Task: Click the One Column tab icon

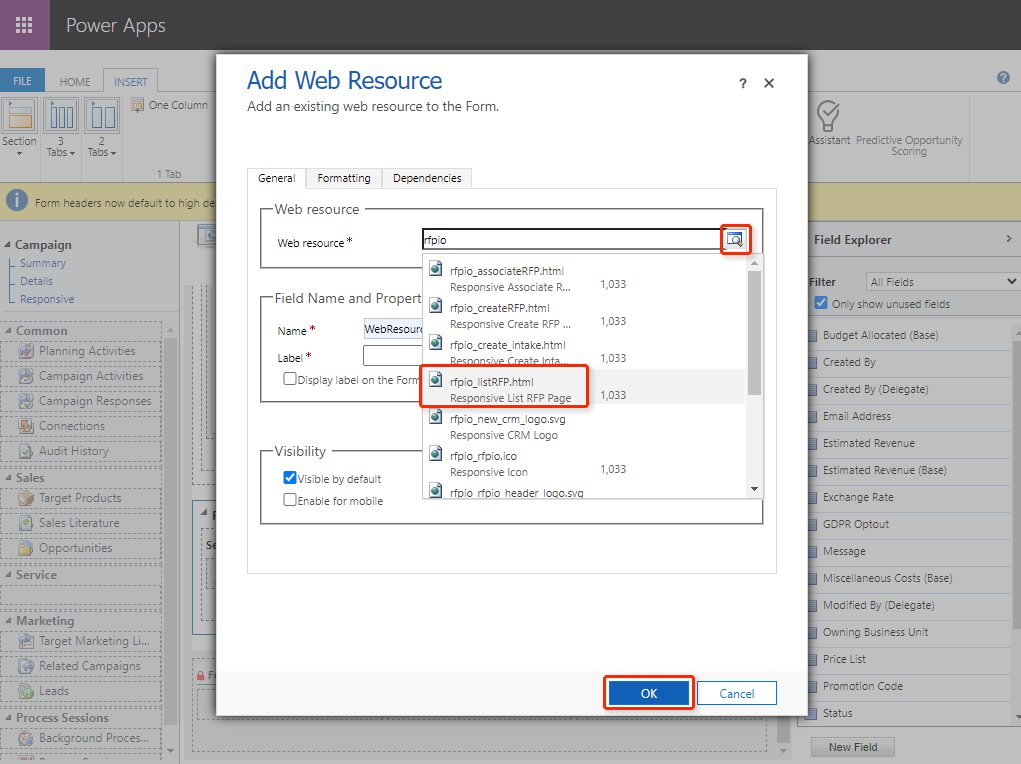Action: (x=137, y=105)
